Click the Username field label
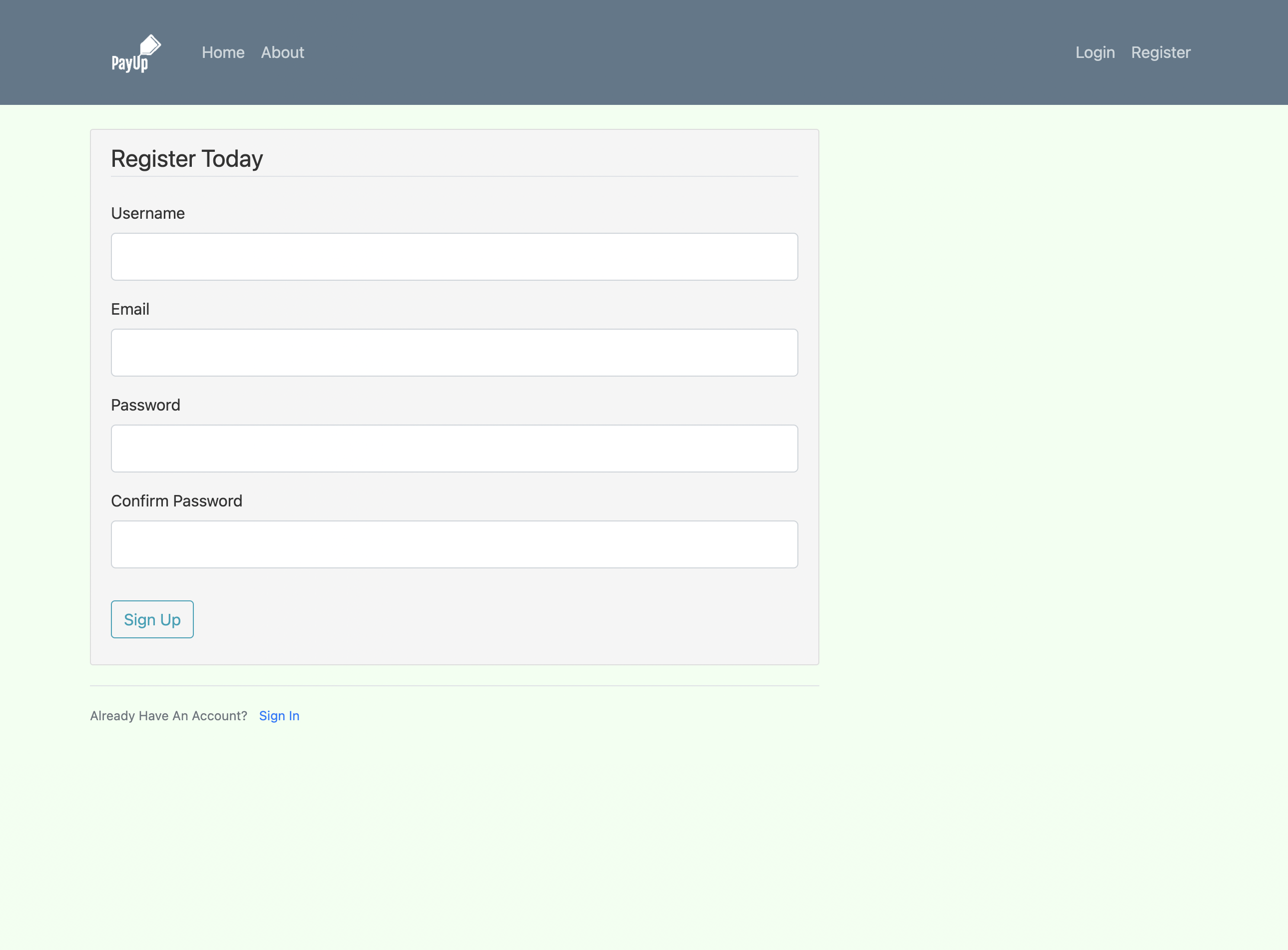 point(147,213)
